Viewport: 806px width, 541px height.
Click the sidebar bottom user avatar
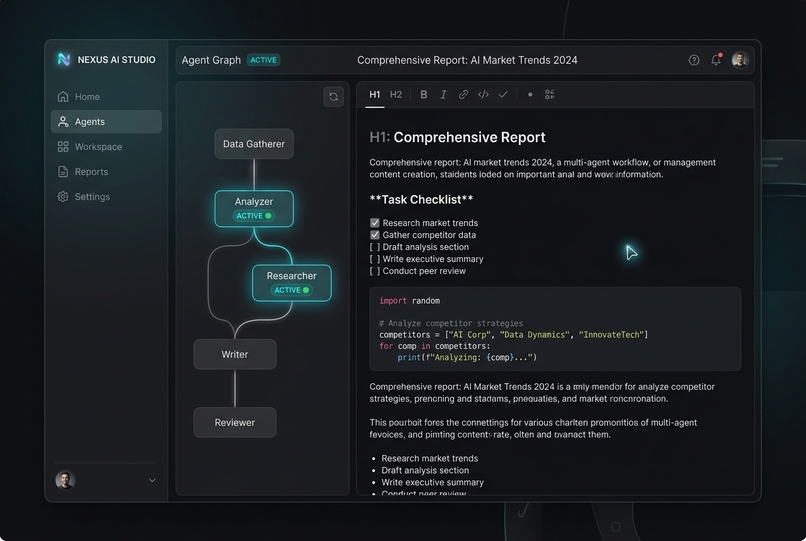pyautogui.click(x=65, y=480)
